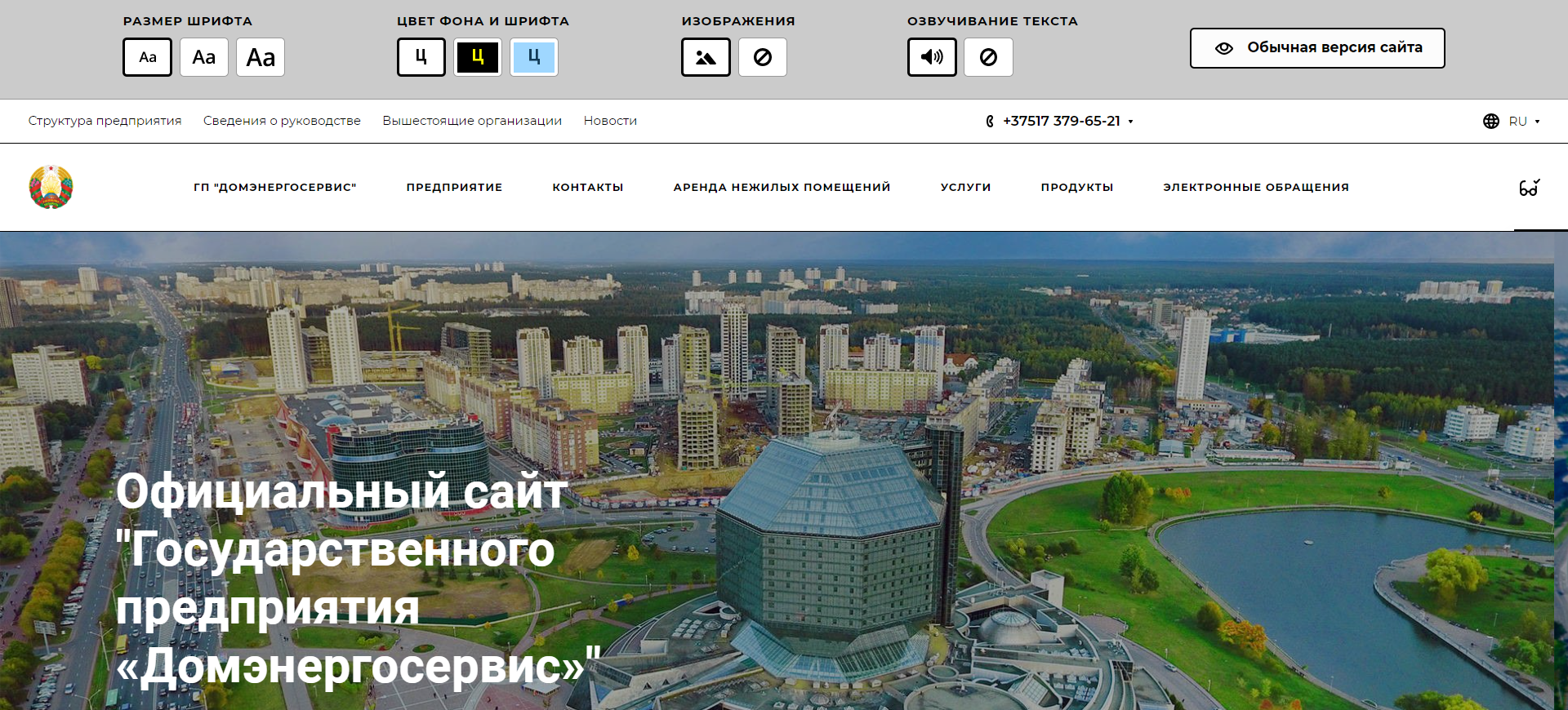Expand the RU language dropdown
This screenshot has width=1568, height=710.
click(1524, 121)
